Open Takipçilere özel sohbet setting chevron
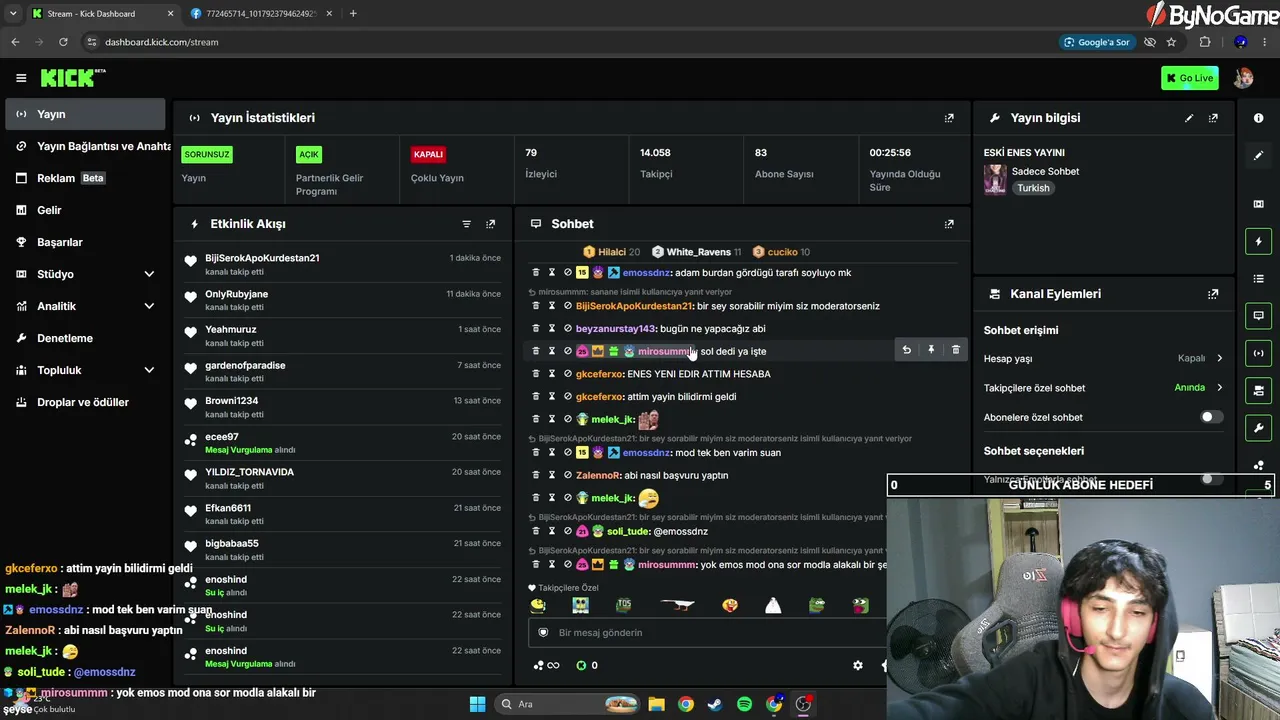Viewport: 1280px width, 720px height. [1219, 388]
